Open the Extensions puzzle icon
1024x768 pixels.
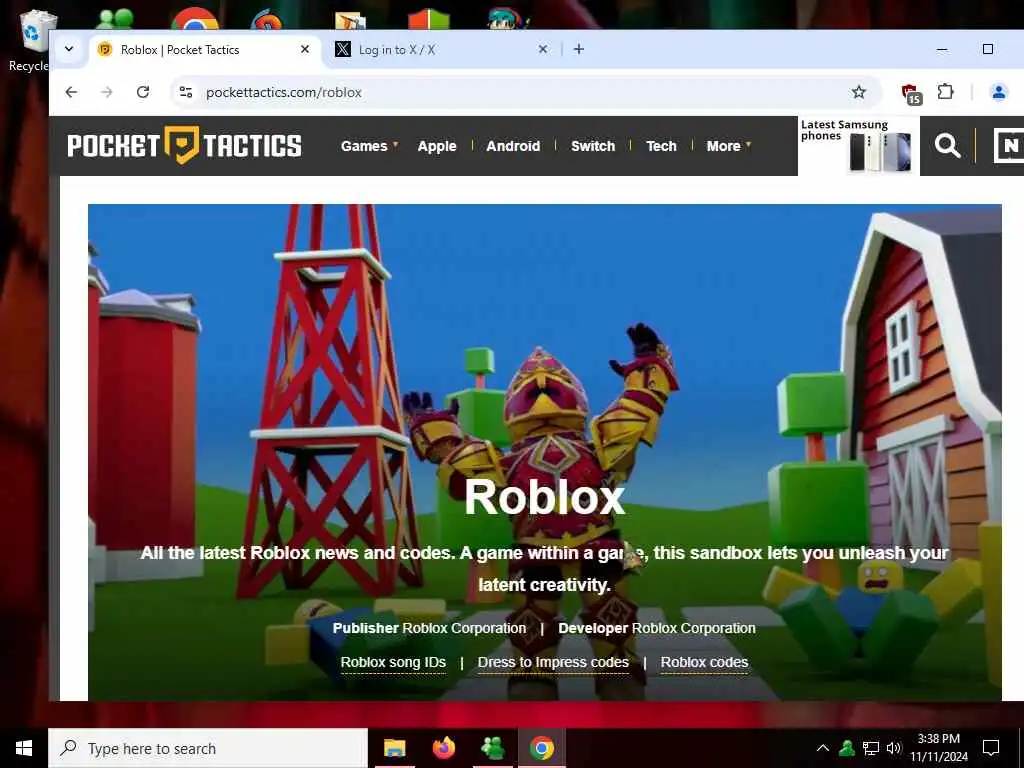tap(945, 92)
